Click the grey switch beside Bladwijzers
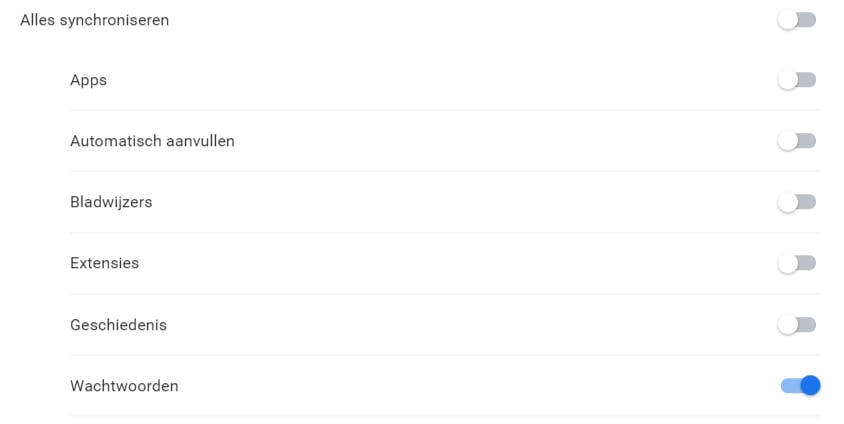This screenshot has width=844, height=424. coord(797,202)
